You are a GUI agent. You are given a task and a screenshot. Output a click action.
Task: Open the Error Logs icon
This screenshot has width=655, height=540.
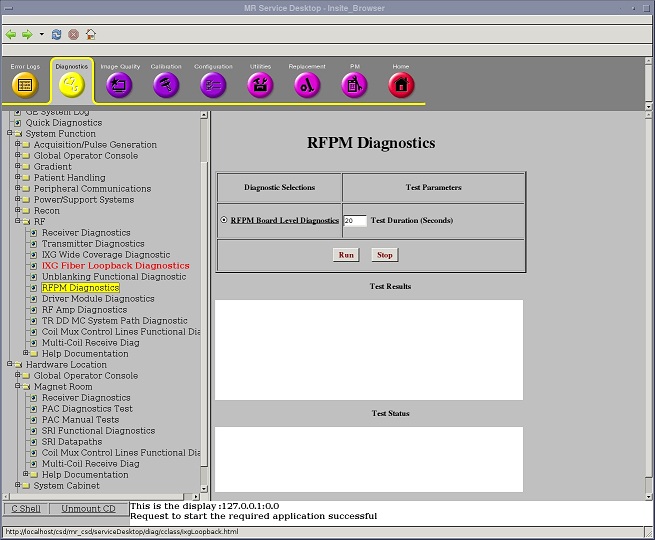point(25,85)
